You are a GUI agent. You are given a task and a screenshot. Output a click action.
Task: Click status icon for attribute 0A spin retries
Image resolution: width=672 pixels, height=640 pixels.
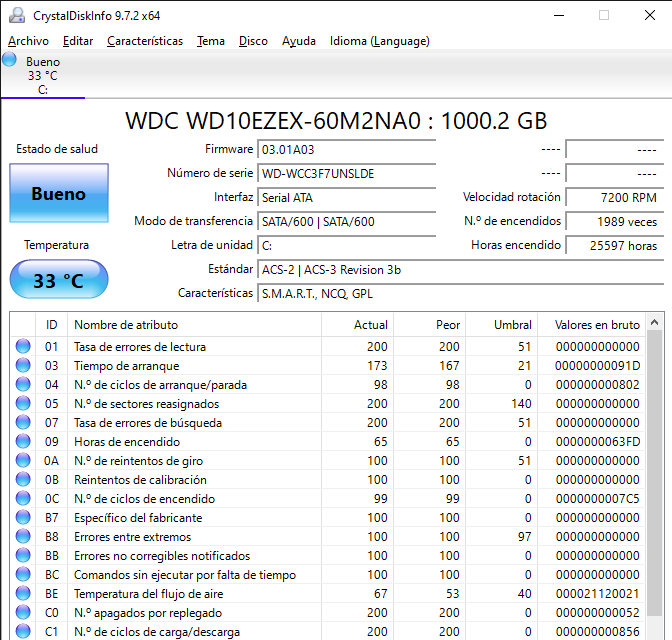click(x=23, y=460)
